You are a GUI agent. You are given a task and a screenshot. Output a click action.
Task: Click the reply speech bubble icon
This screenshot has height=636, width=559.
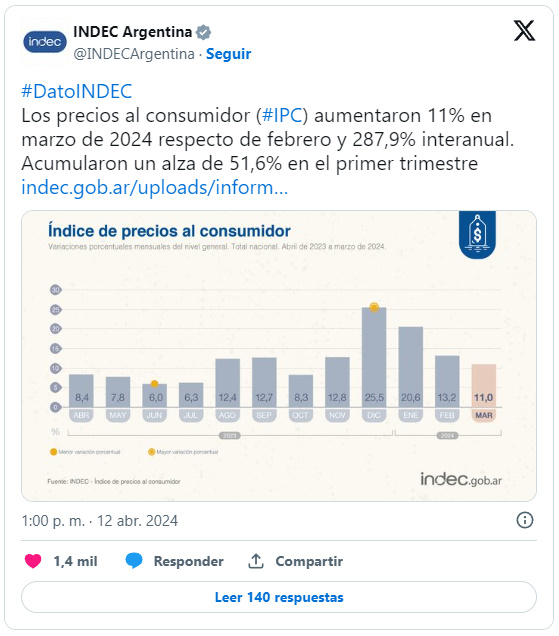click(134, 561)
